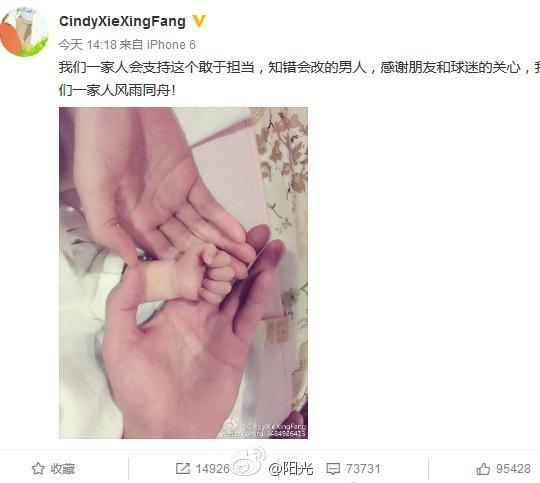Toggle like via the 95428 count
Screen dimensions: 540x483
(513, 469)
